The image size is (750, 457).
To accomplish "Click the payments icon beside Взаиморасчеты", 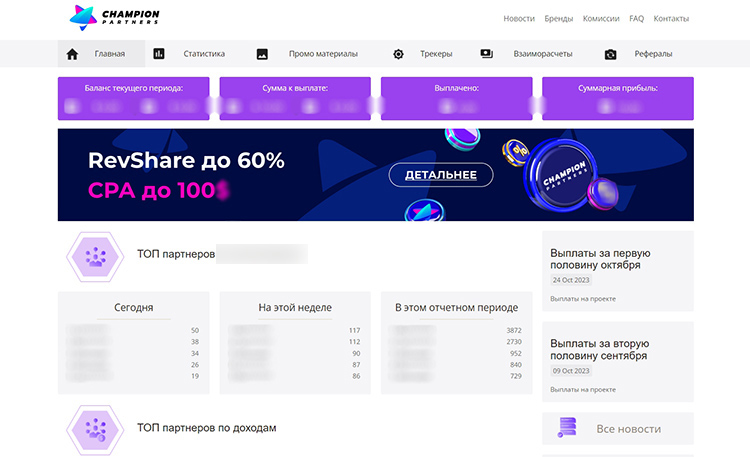I will pos(486,54).
